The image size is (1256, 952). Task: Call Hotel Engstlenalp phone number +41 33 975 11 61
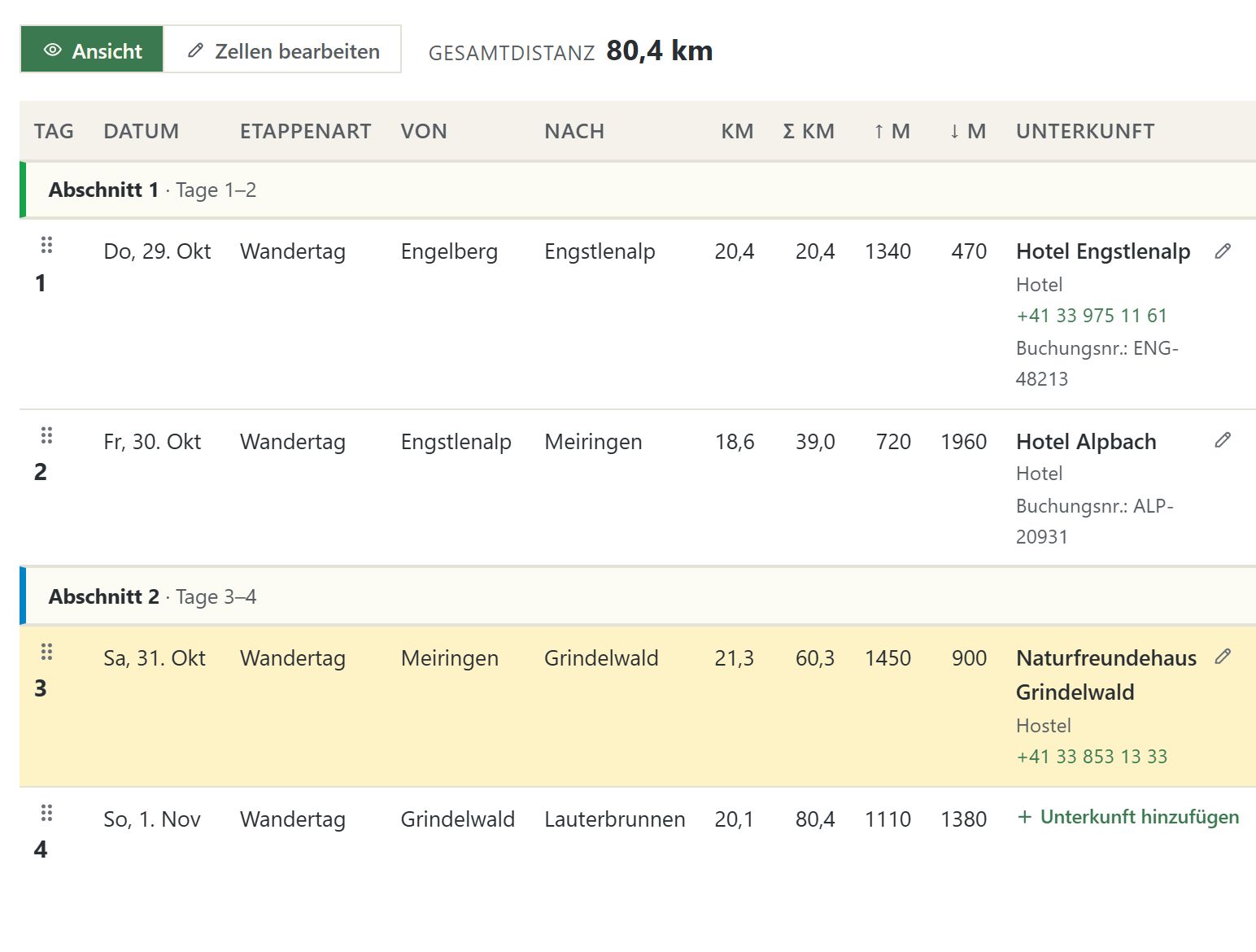[1092, 316]
